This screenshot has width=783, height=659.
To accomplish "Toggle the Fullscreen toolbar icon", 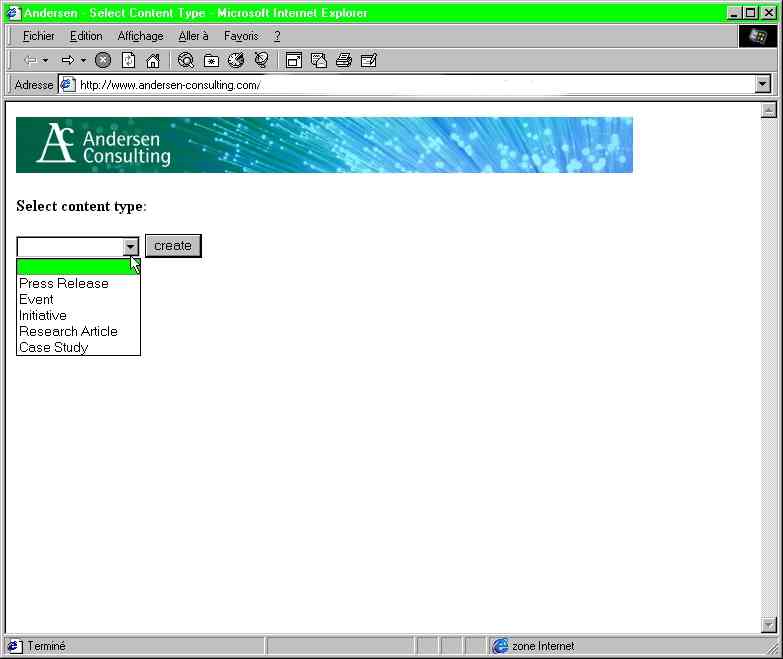I will [294, 60].
